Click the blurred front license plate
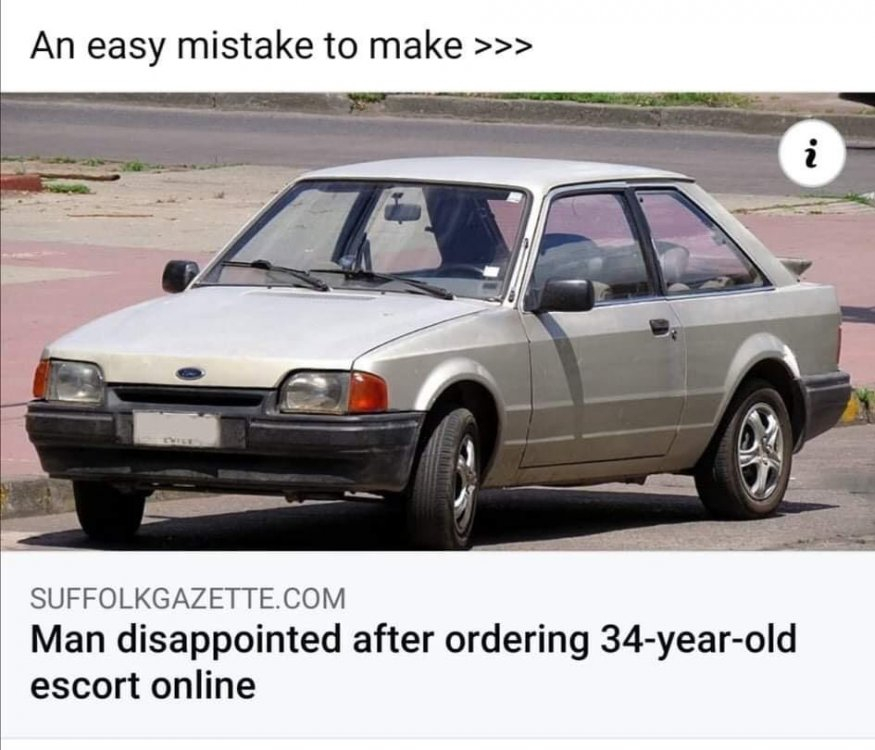The height and width of the screenshot is (750, 875). (176, 429)
